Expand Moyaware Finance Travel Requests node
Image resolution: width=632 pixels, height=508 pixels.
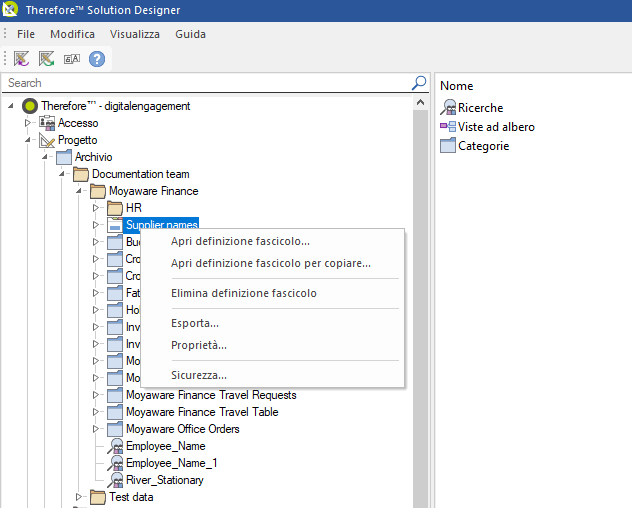[x=96, y=395]
